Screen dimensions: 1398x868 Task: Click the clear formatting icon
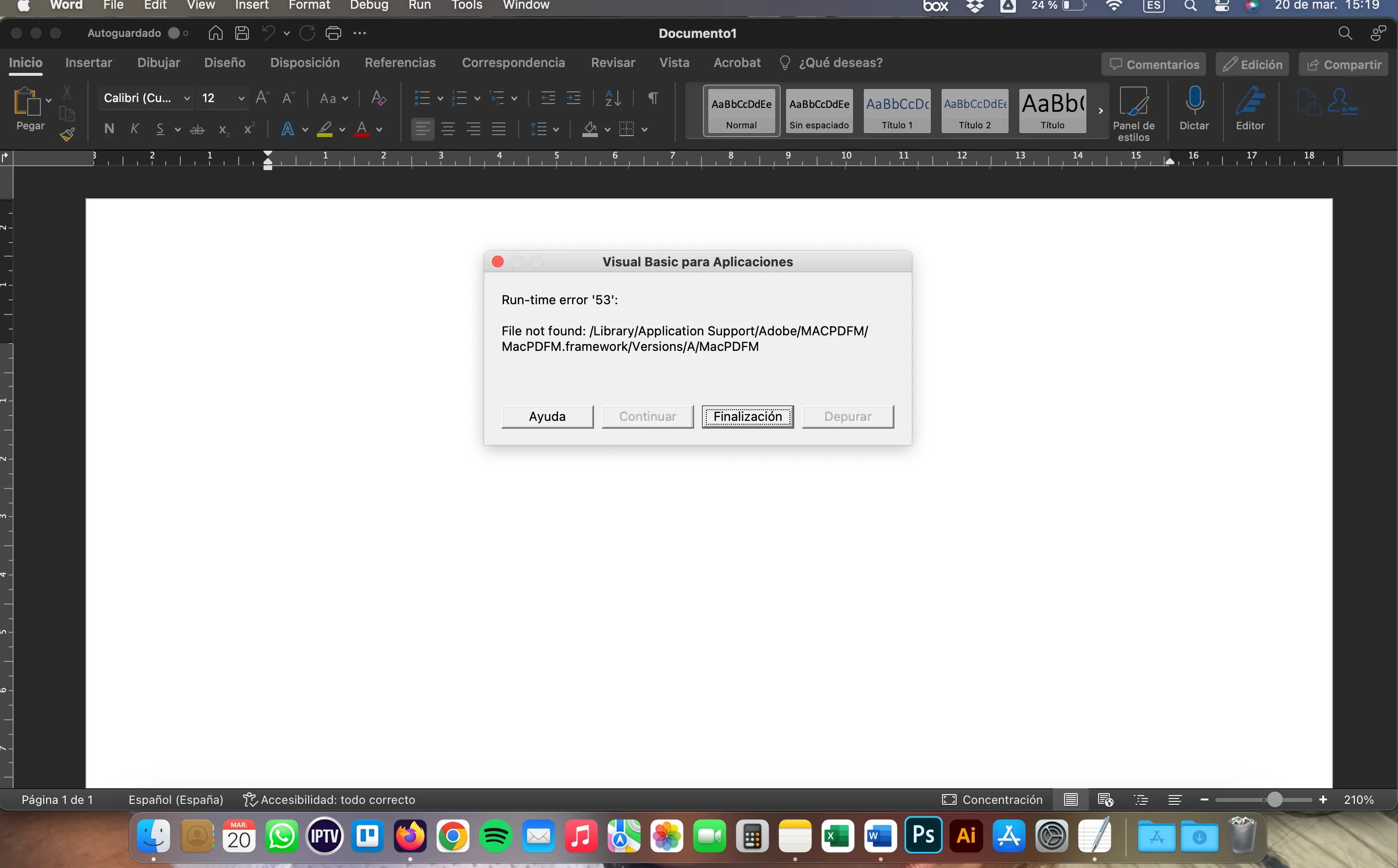tap(378, 98)
